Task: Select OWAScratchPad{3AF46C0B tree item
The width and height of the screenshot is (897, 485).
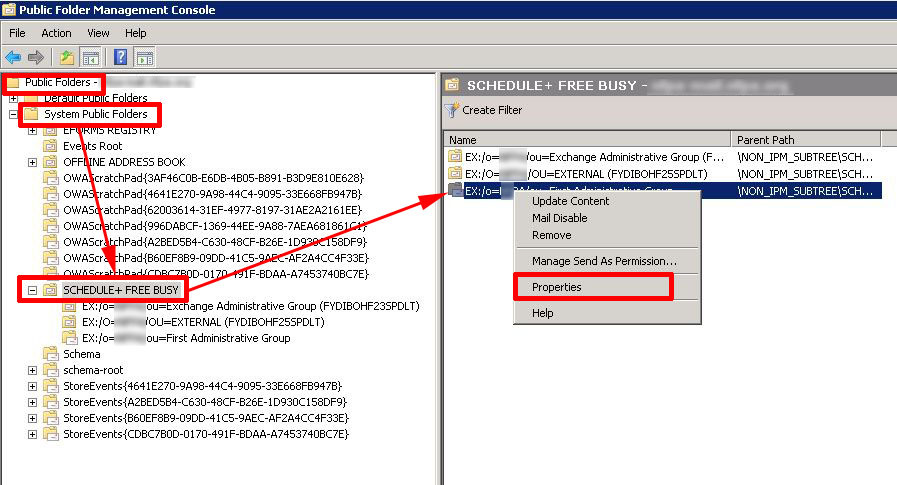Action: [213, 178]
